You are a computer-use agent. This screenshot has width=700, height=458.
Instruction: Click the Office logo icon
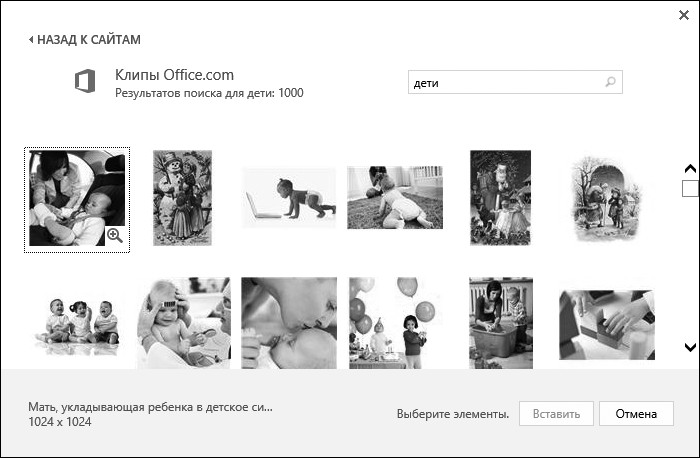tap(86, 82)
